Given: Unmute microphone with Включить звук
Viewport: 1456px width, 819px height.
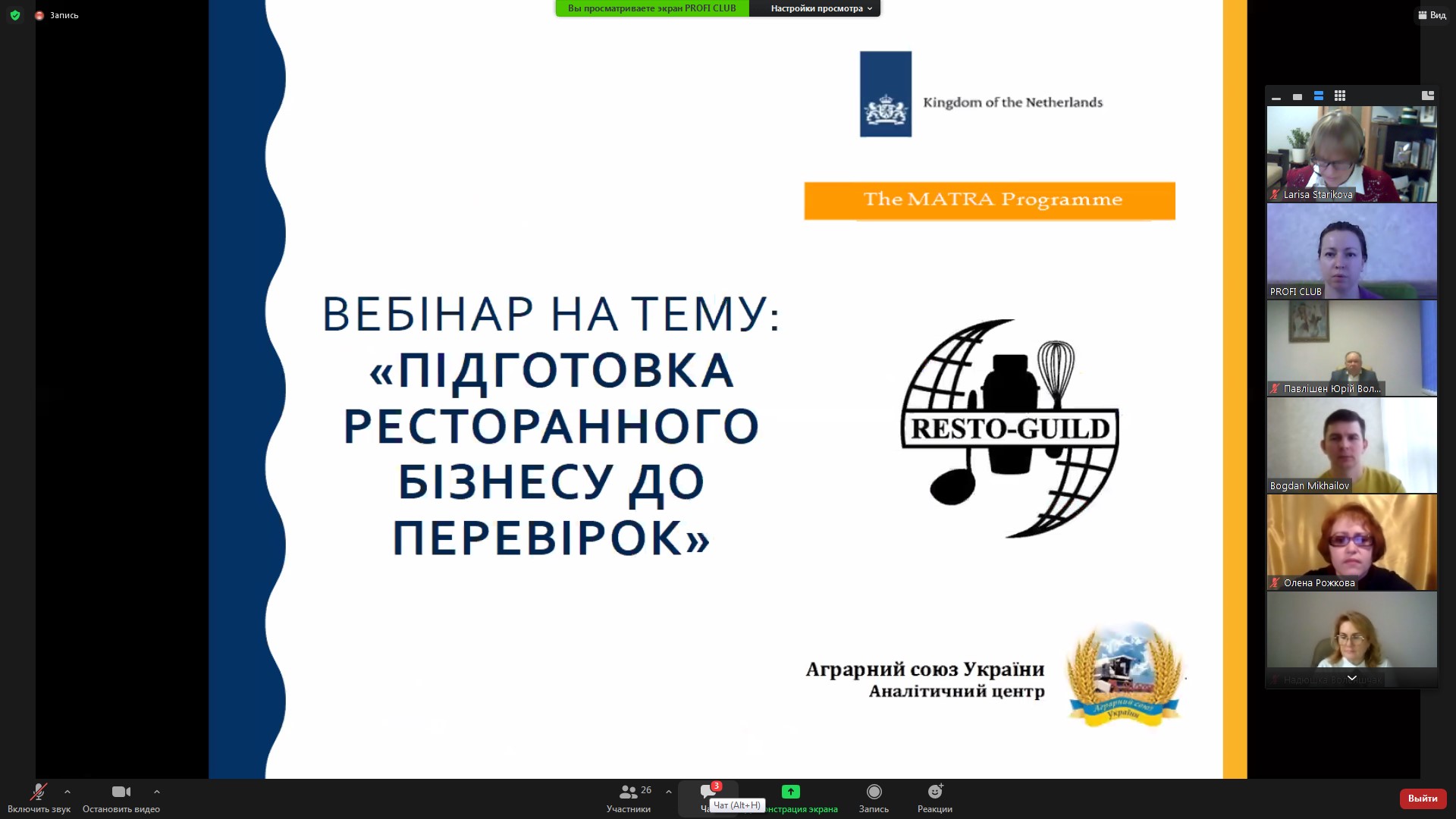Looking at the screenshot, I should (39, 799).
